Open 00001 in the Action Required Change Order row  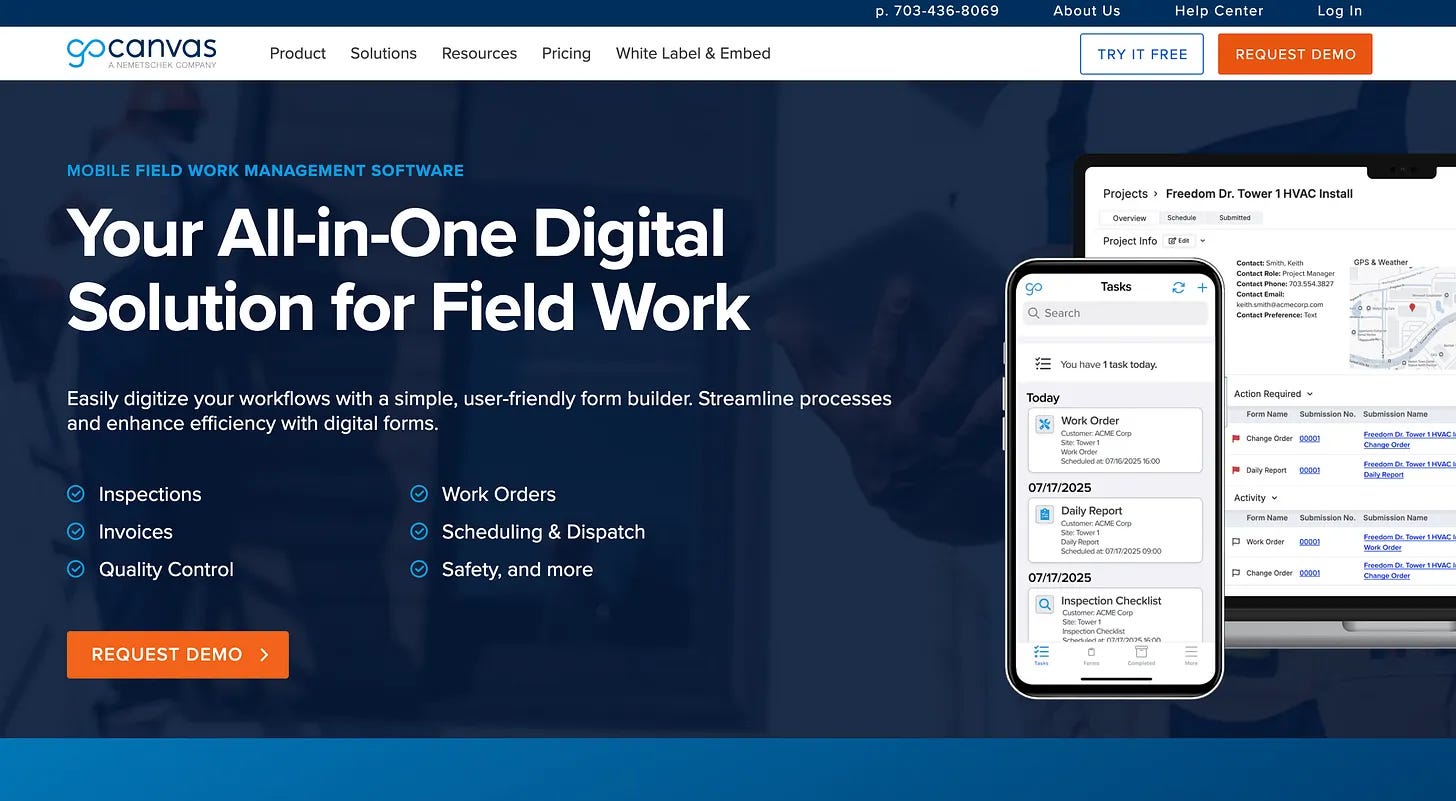point(1309,438)
